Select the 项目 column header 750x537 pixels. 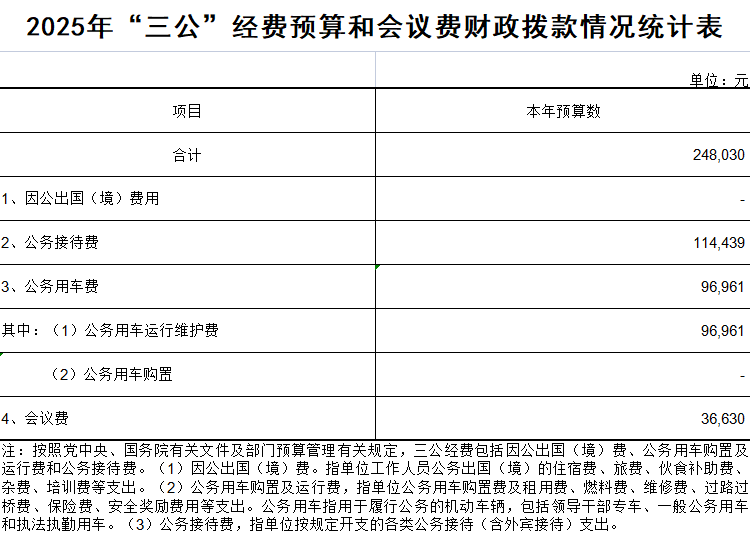tap(187, 111)
